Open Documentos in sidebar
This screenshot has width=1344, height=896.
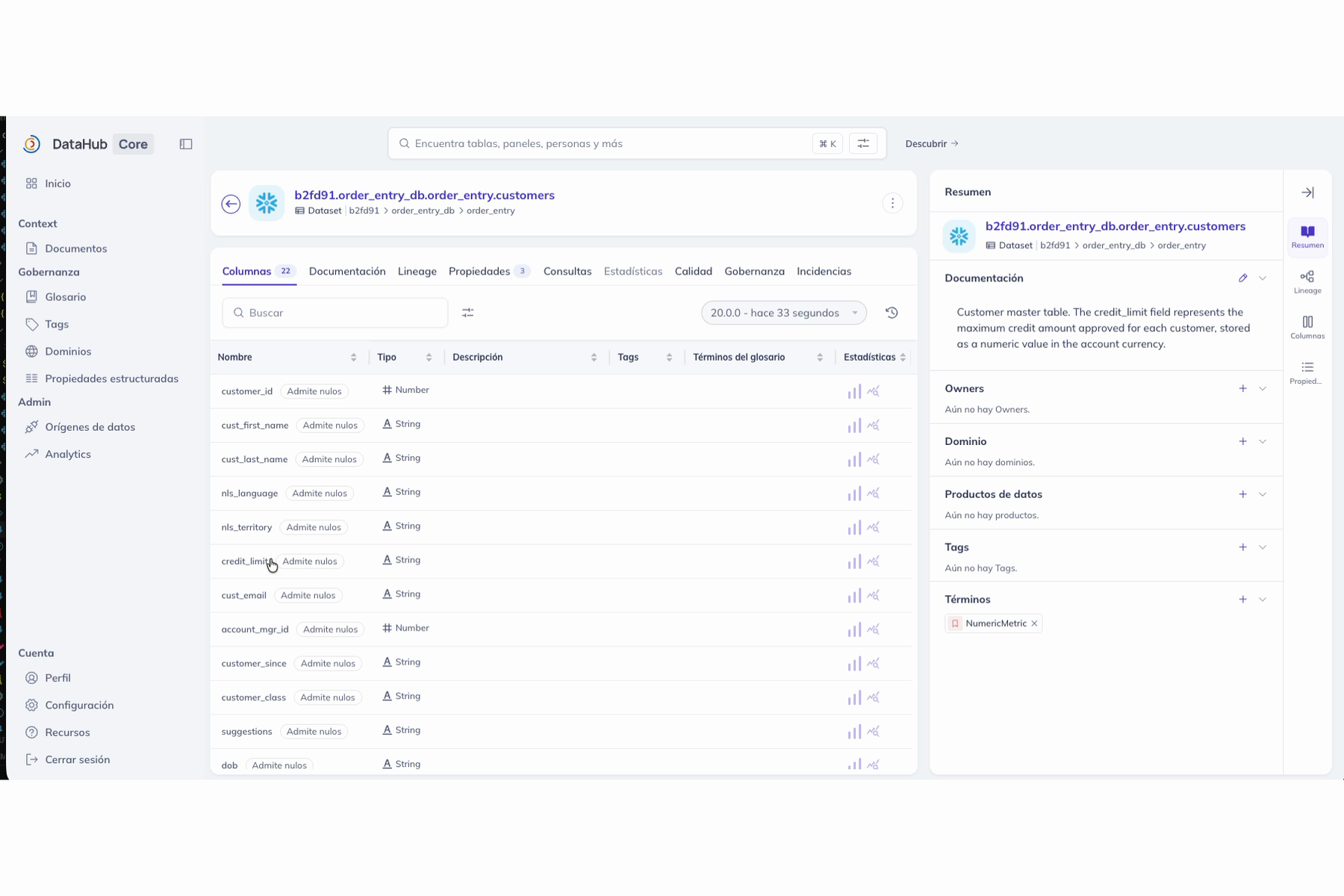[x=75, y=249]
